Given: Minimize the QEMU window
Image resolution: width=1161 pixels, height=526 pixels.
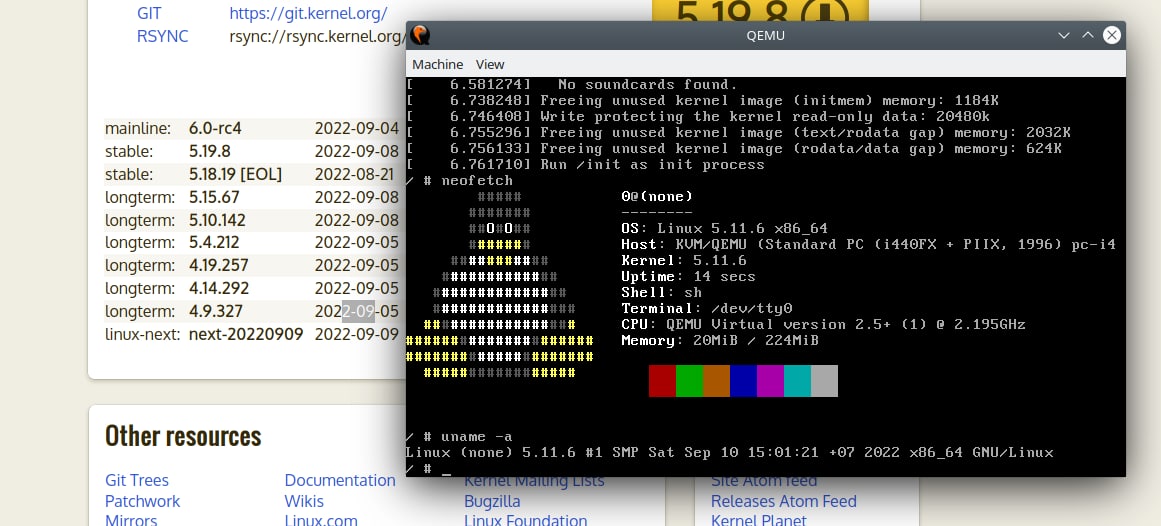Looking at the screenshot, I should [x=1064, y=35].
